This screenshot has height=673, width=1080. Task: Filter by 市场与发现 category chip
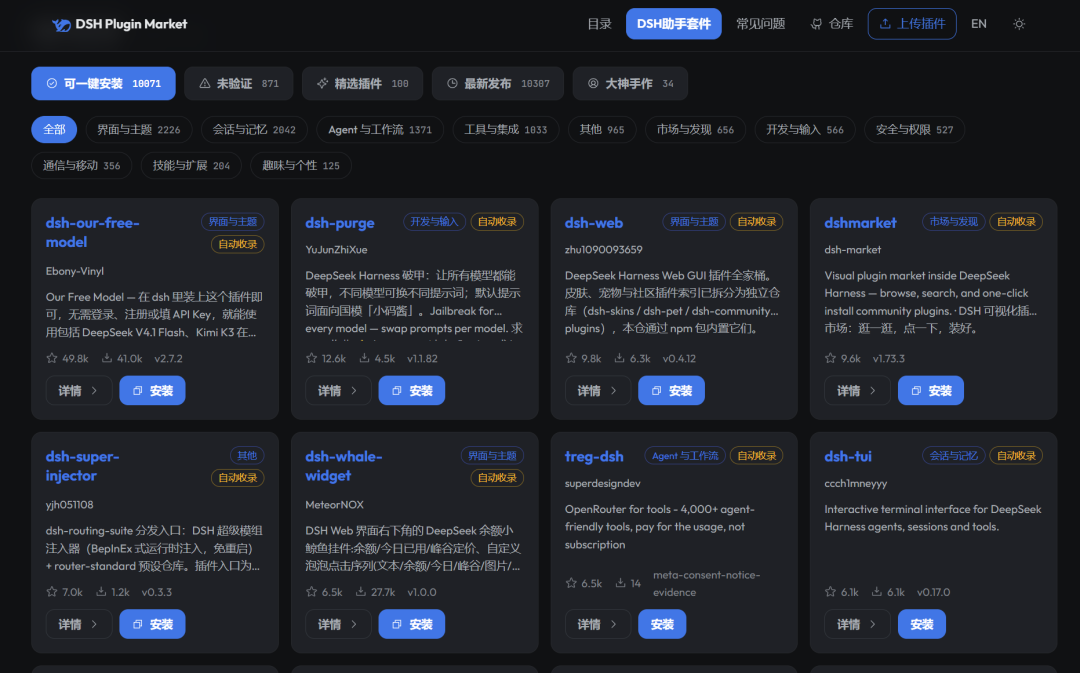(695, 130)
